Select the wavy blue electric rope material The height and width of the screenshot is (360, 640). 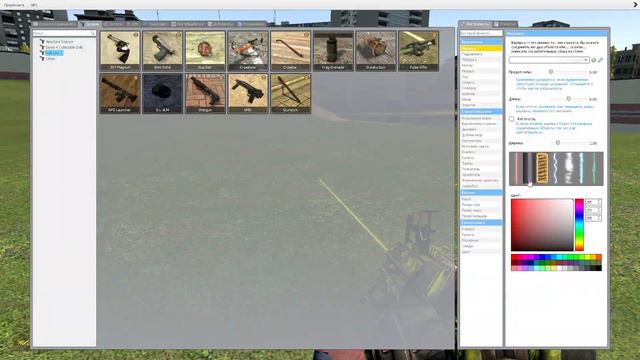(x=555, y=168)
